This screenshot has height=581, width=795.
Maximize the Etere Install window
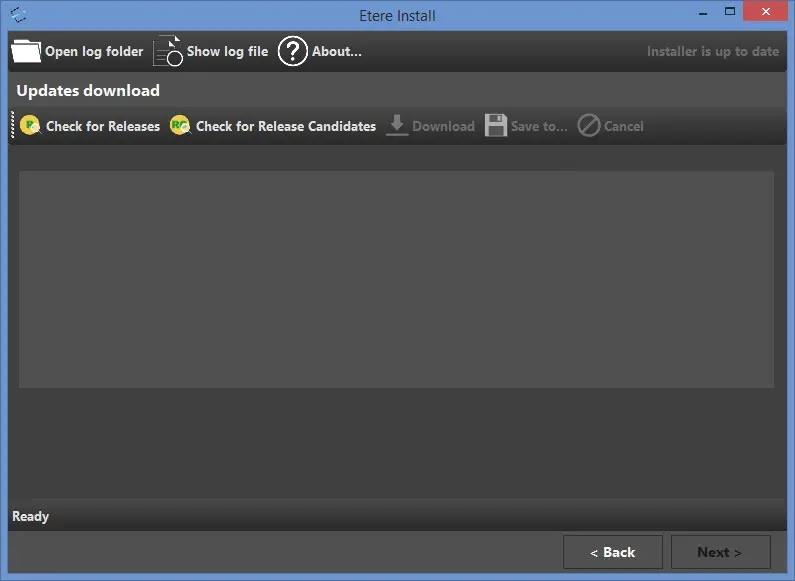(728, 12)
